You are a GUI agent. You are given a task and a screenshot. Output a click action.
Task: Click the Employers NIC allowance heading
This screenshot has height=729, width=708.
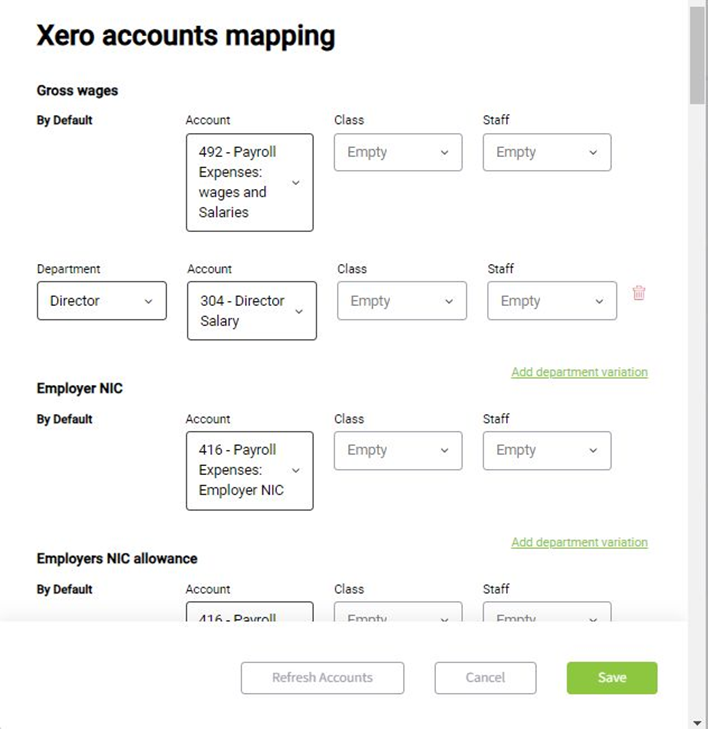pyautogui.click(x=117, y=558)
